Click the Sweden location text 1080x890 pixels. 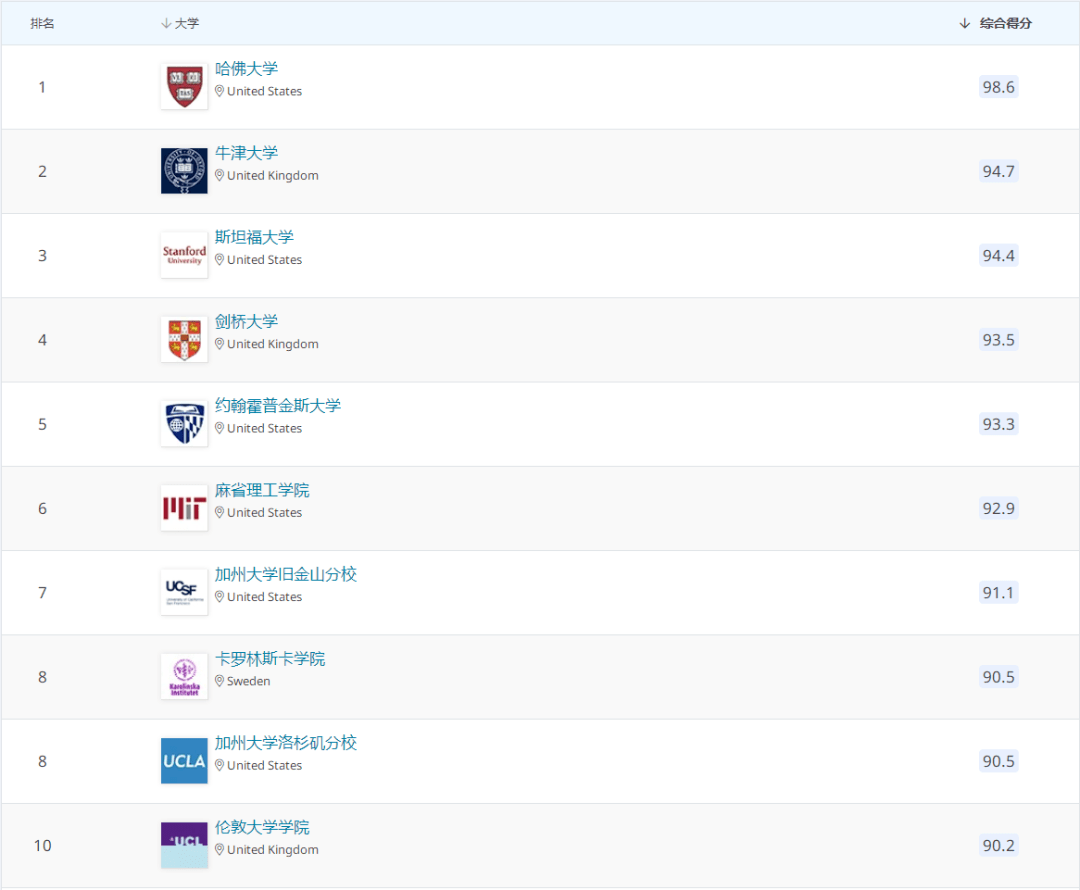[x=249, y=681]
